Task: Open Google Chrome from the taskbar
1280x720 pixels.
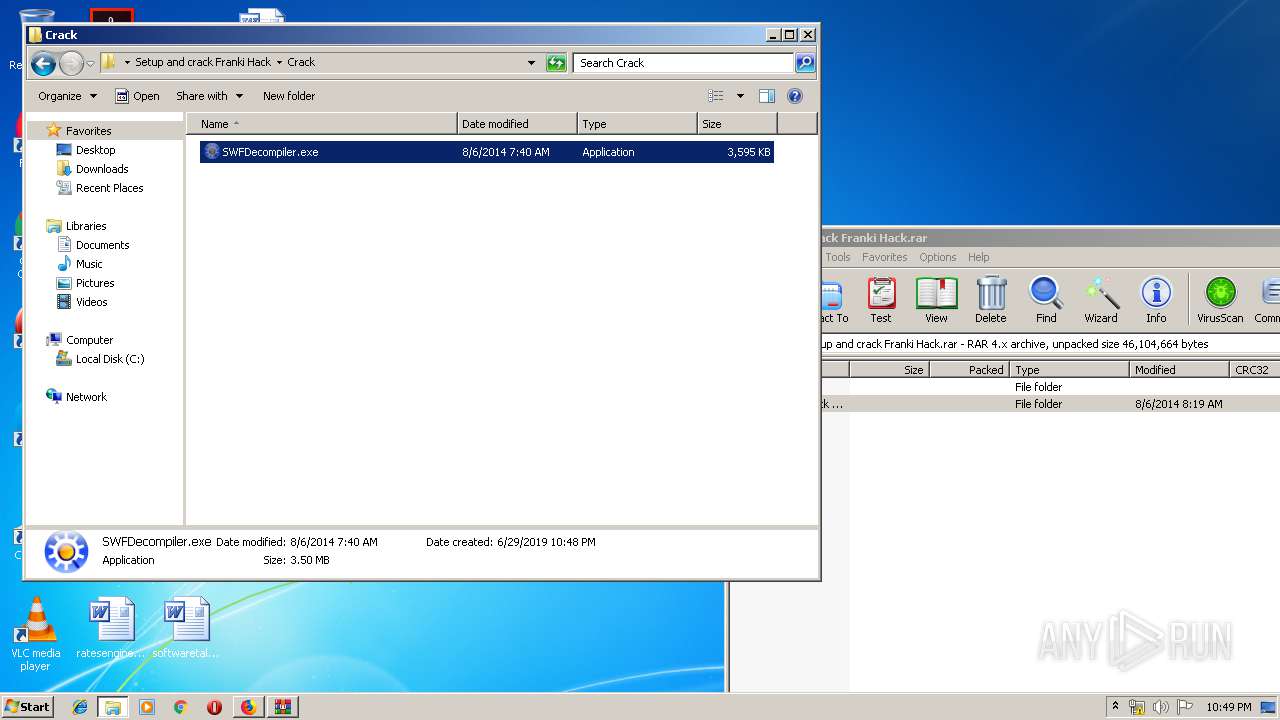Action: click(180, 707)
